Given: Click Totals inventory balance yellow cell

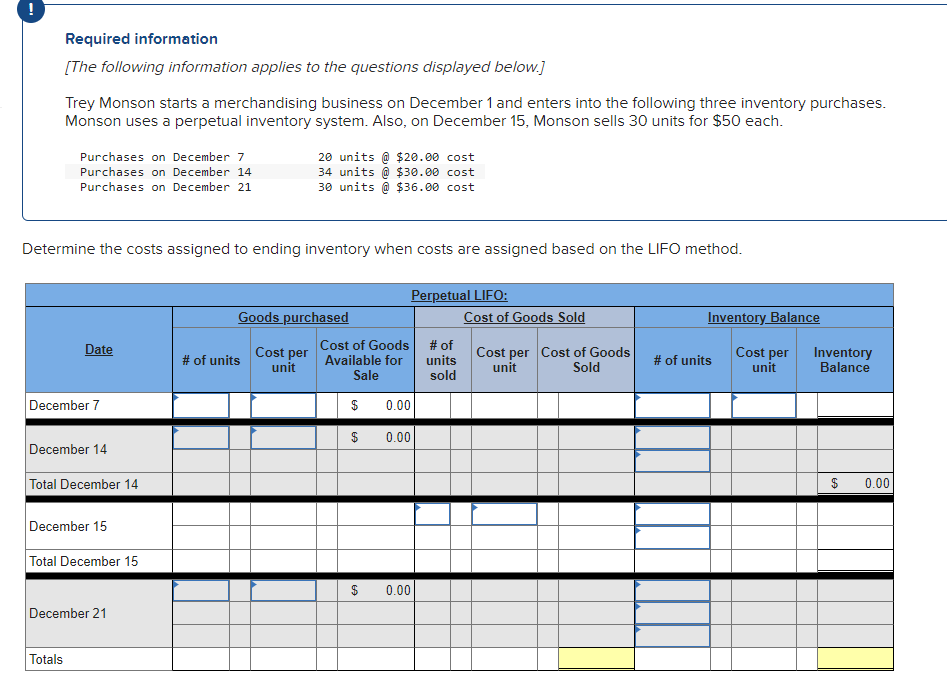Looking at the screenshot, I should (855, 658).
